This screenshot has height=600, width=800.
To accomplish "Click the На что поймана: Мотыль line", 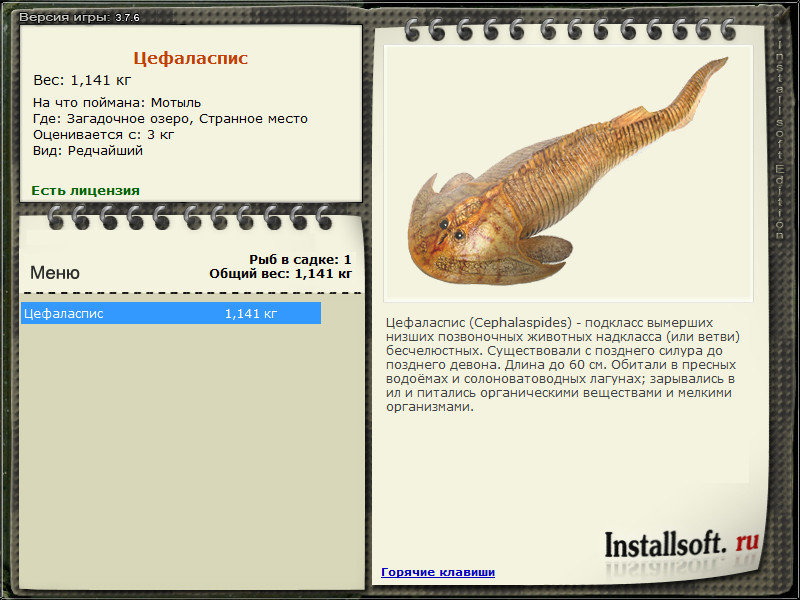I will 117,103.
